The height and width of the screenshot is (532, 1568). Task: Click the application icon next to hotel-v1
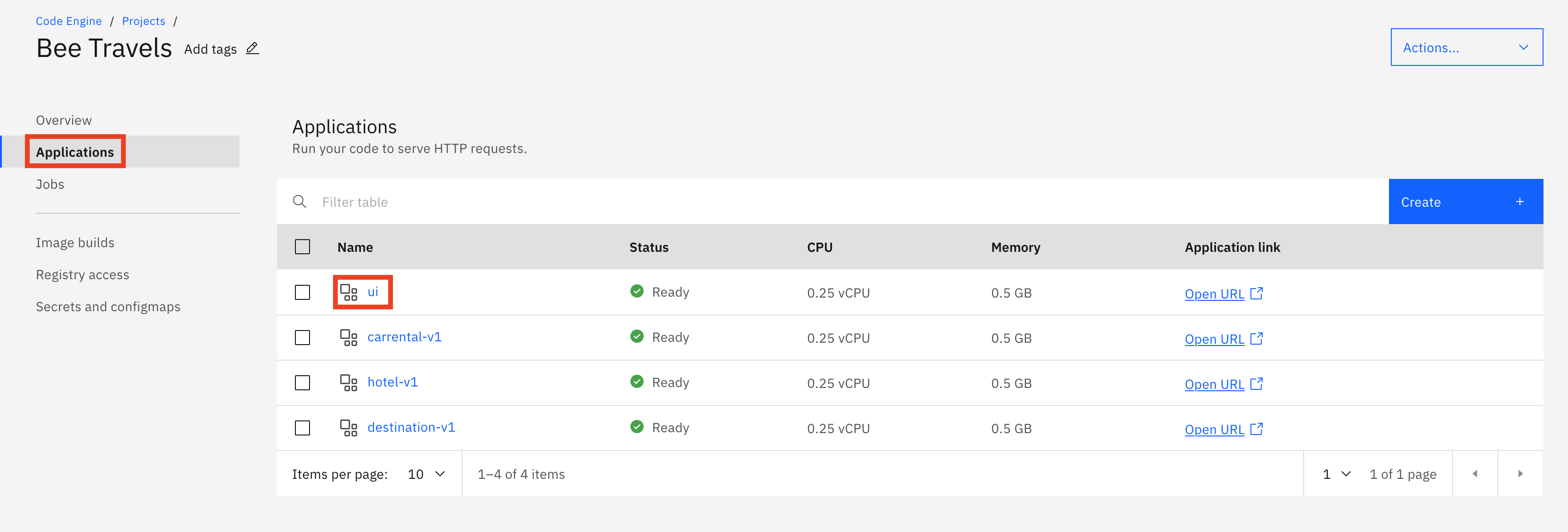[x=348, y=382]
